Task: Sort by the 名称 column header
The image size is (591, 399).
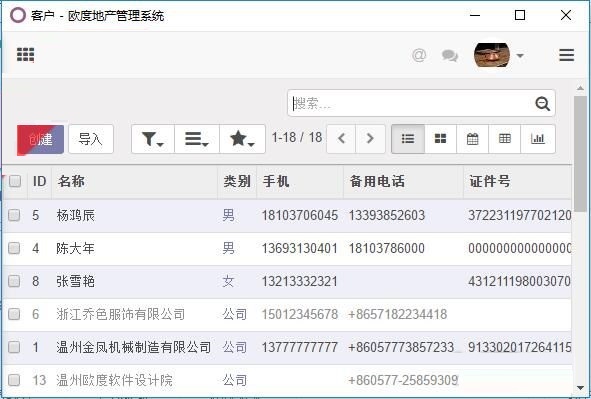Action: (x=135, y=181)
